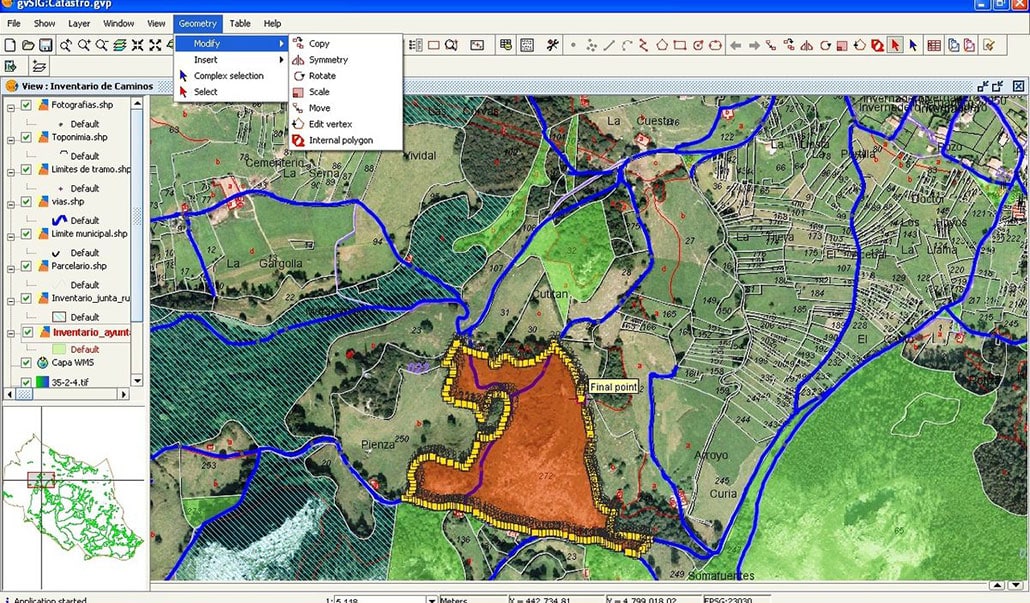Collapse the Inventario_ayunt tree node
Viewport: 1030px width, 603px height.
11,334
